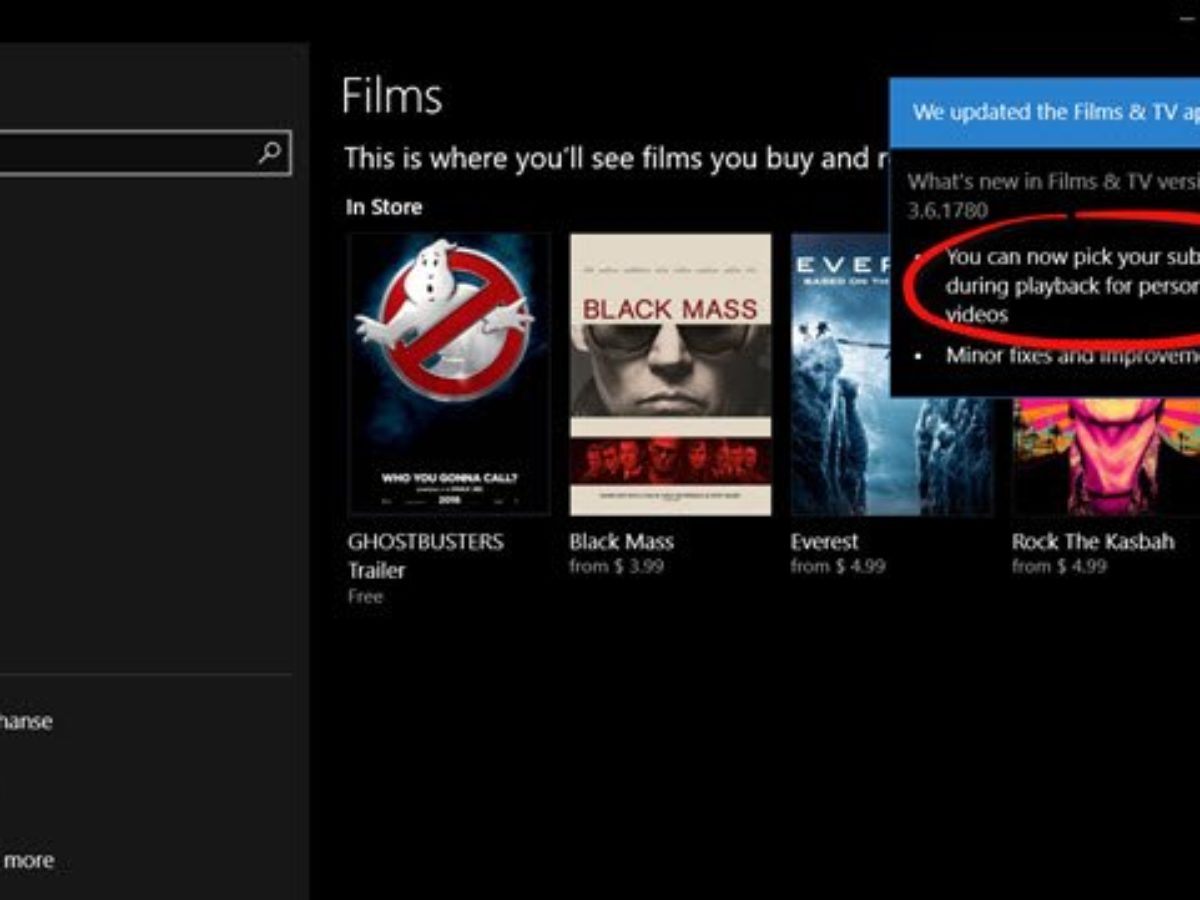Screen dimensions: 1200x900
Task: Click the 'Films' page heading
Action: (392, 97)
